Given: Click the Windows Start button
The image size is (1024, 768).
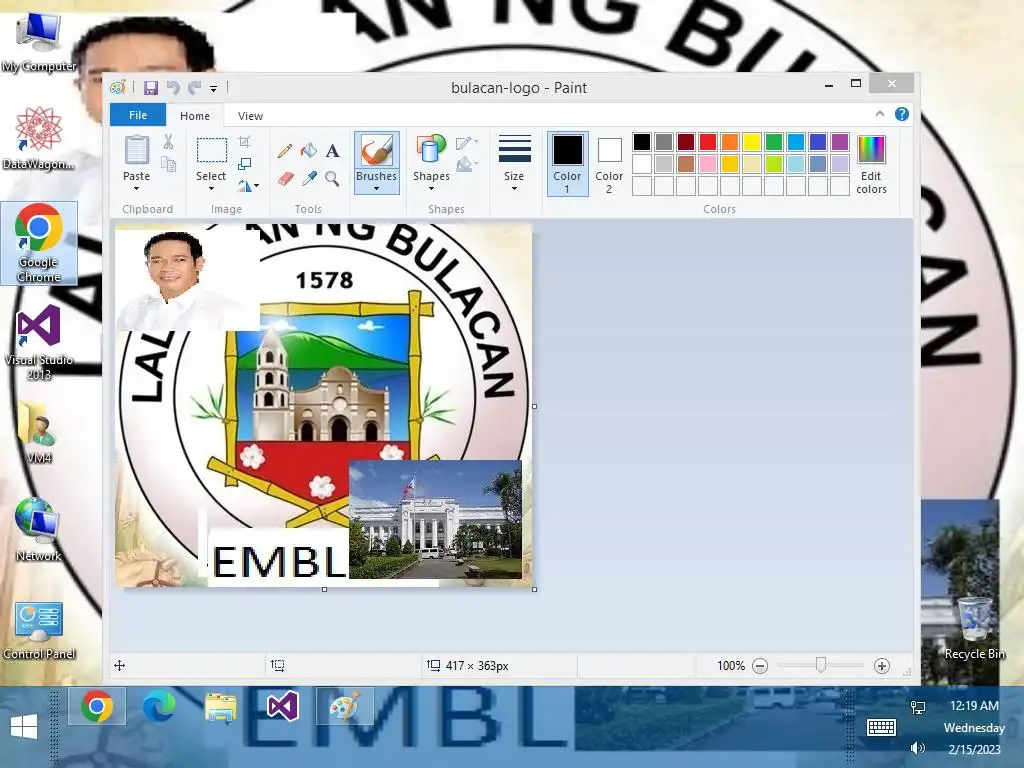Looking at the screenshot, I should [24, 726].
